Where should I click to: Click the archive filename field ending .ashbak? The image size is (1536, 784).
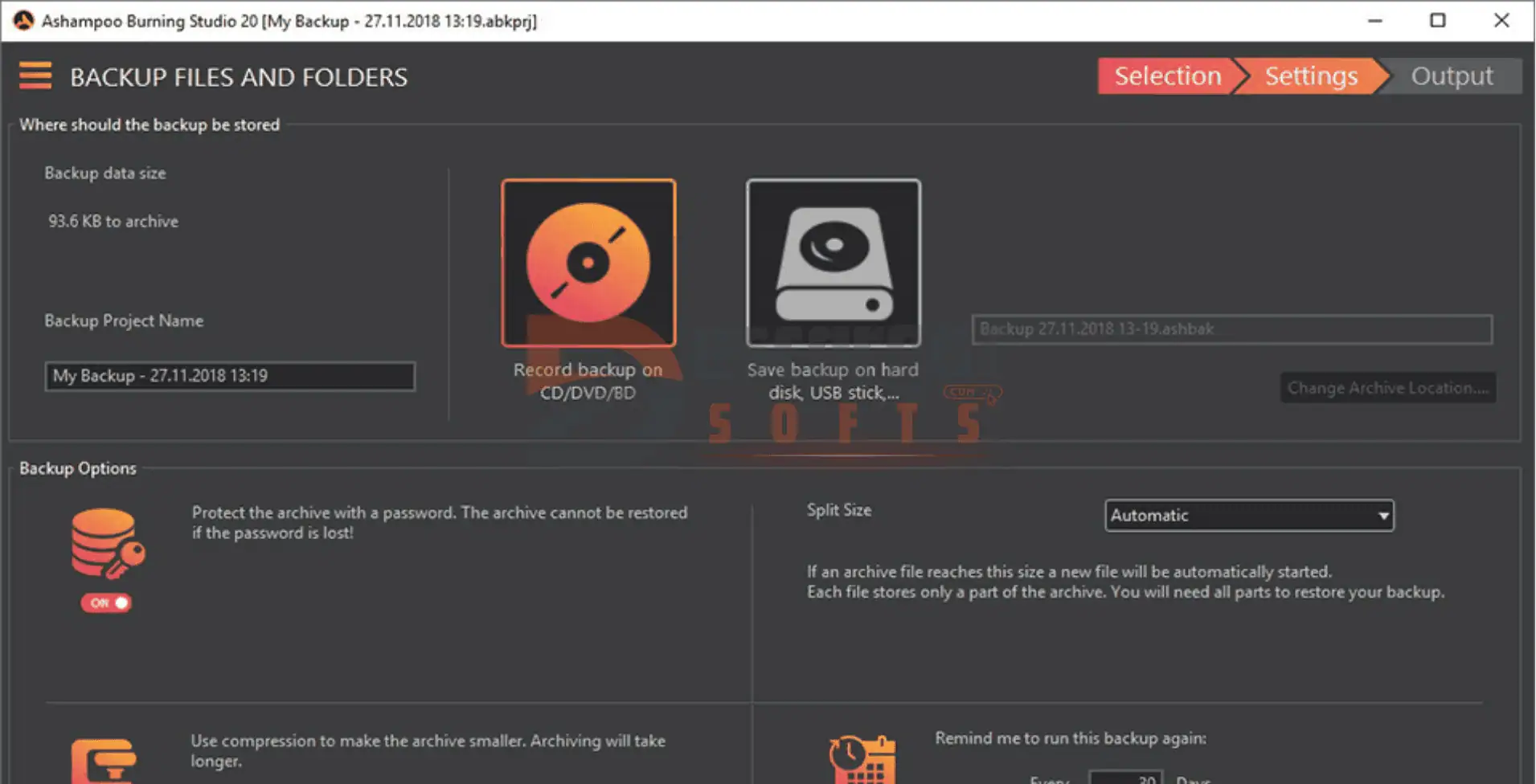pos(1231,329)
